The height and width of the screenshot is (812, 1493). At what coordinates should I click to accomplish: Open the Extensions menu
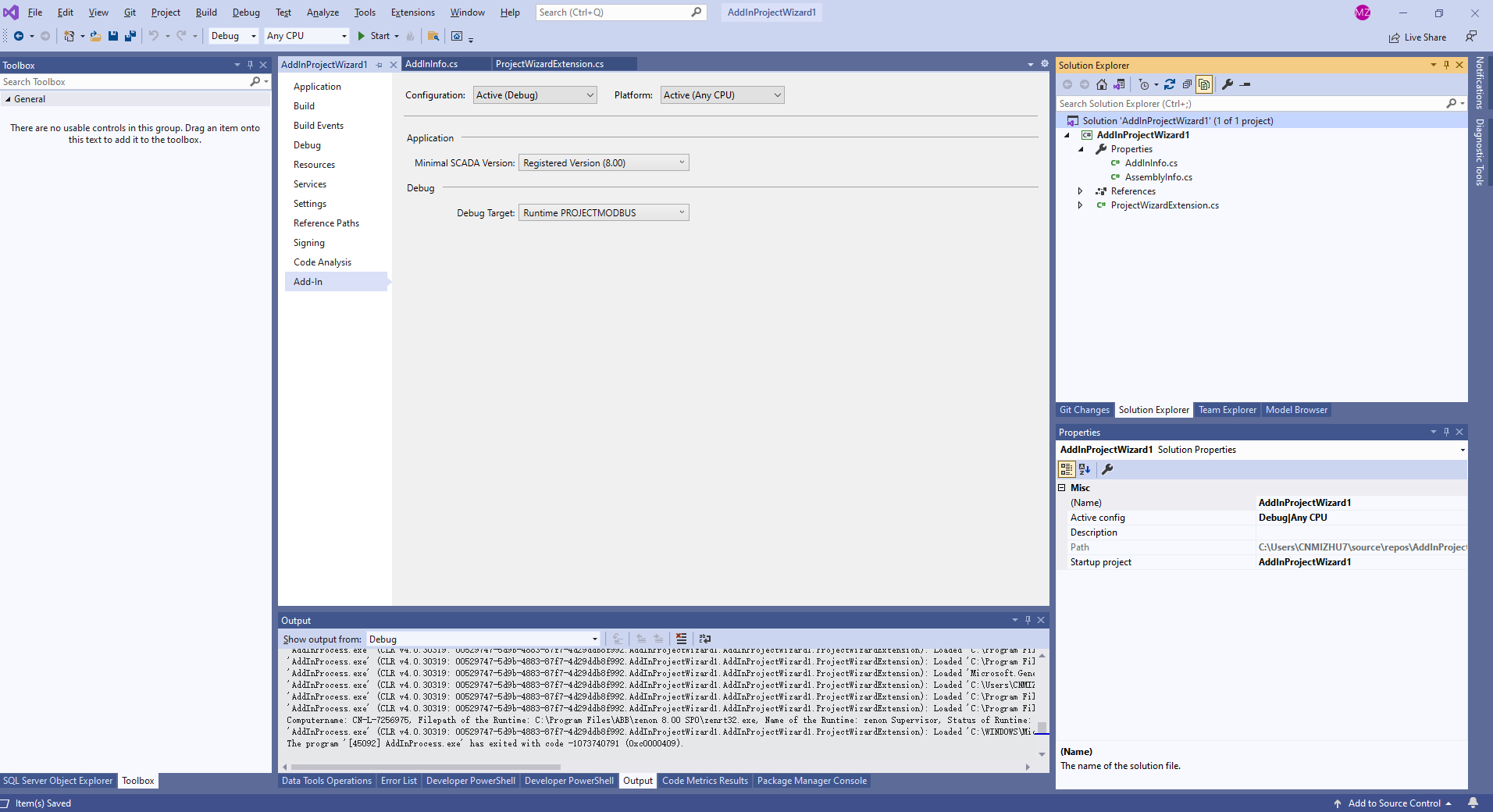[413, 12]
